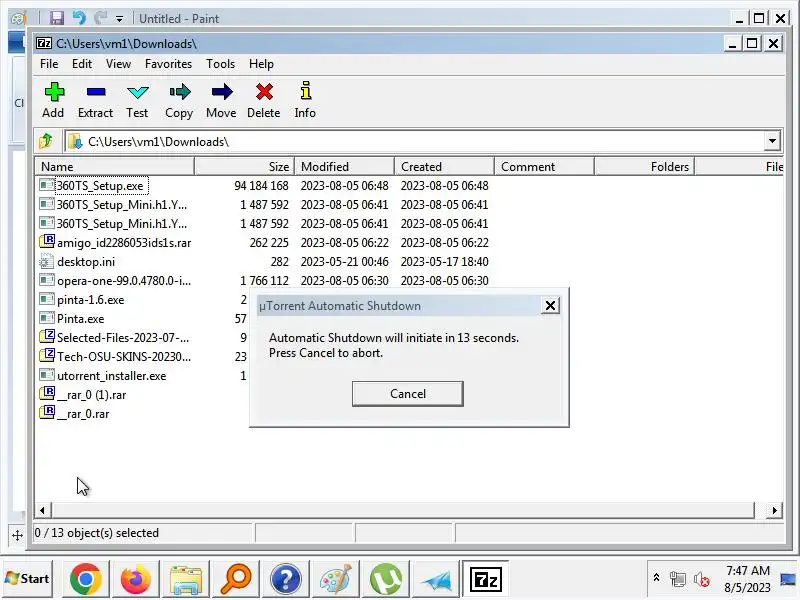This screenshot has width=800, height=600.
Task: Select amigo_id2286053ids1s.rar file
Action: click(124, 243)
